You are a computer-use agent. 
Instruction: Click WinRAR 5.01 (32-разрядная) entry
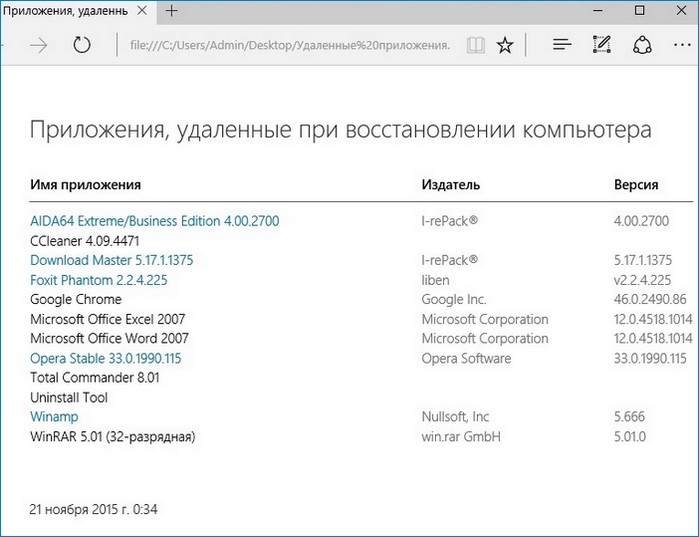(x=112, y=436)
